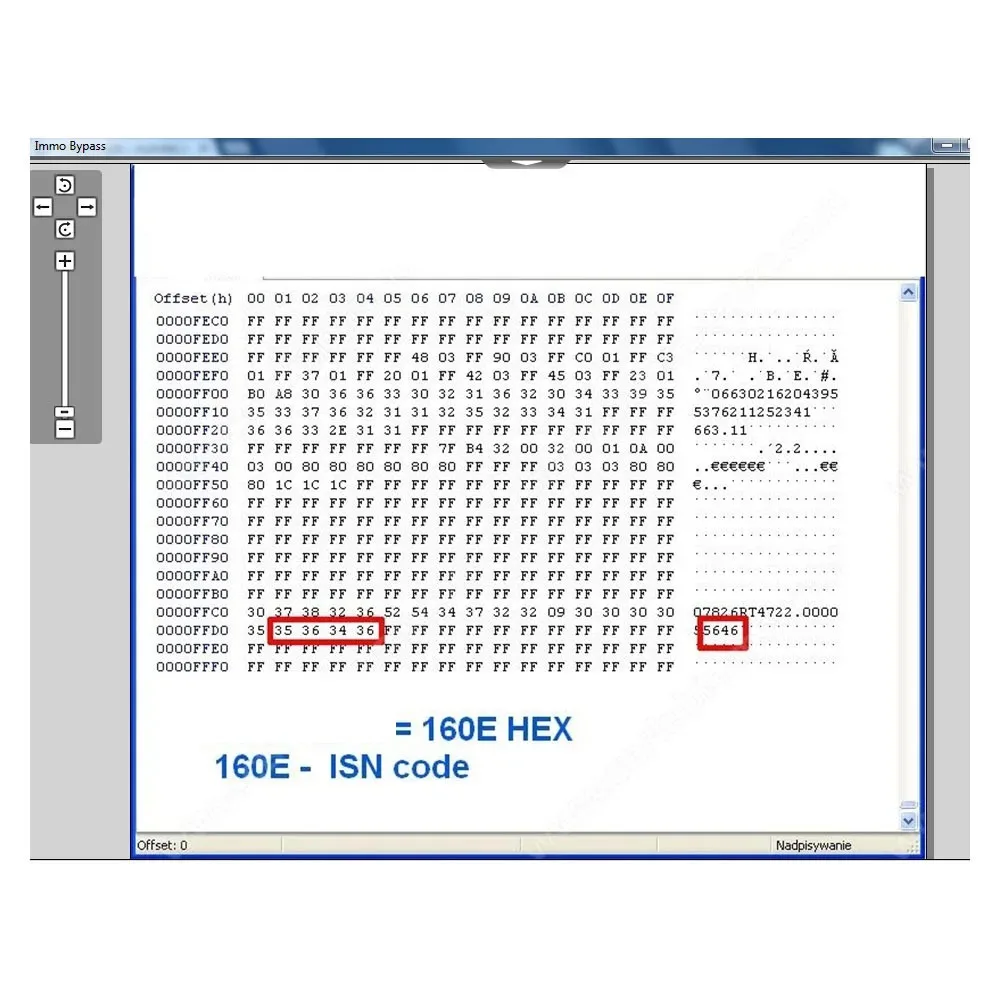Click the zoom out minus icon
Image resolution: width=1000 pixels, height=1000 pixels.
(x=64, y=430)
